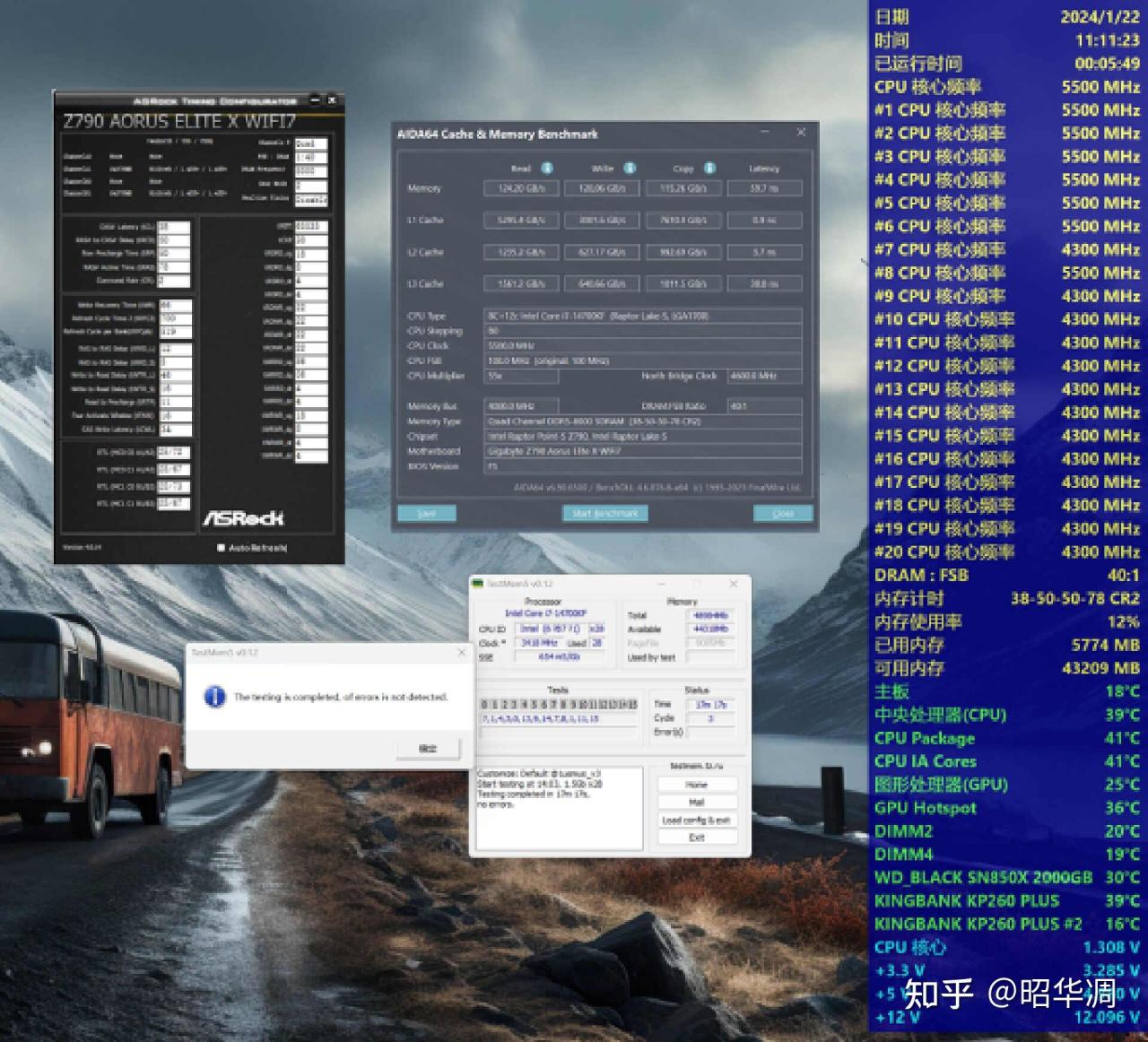Viewport: 1148px width, 1042px height.
Task: Confirm the TestMem5 dialog with 确定
Action: (428, 748)
